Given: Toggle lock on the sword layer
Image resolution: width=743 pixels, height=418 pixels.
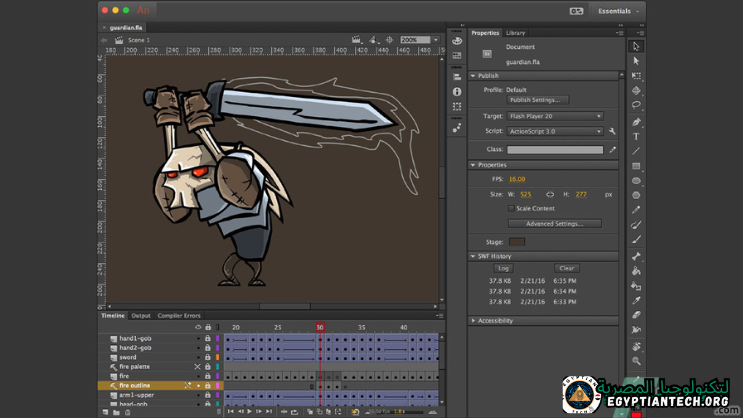Looking at the screenshot, I should pos(208,357).
